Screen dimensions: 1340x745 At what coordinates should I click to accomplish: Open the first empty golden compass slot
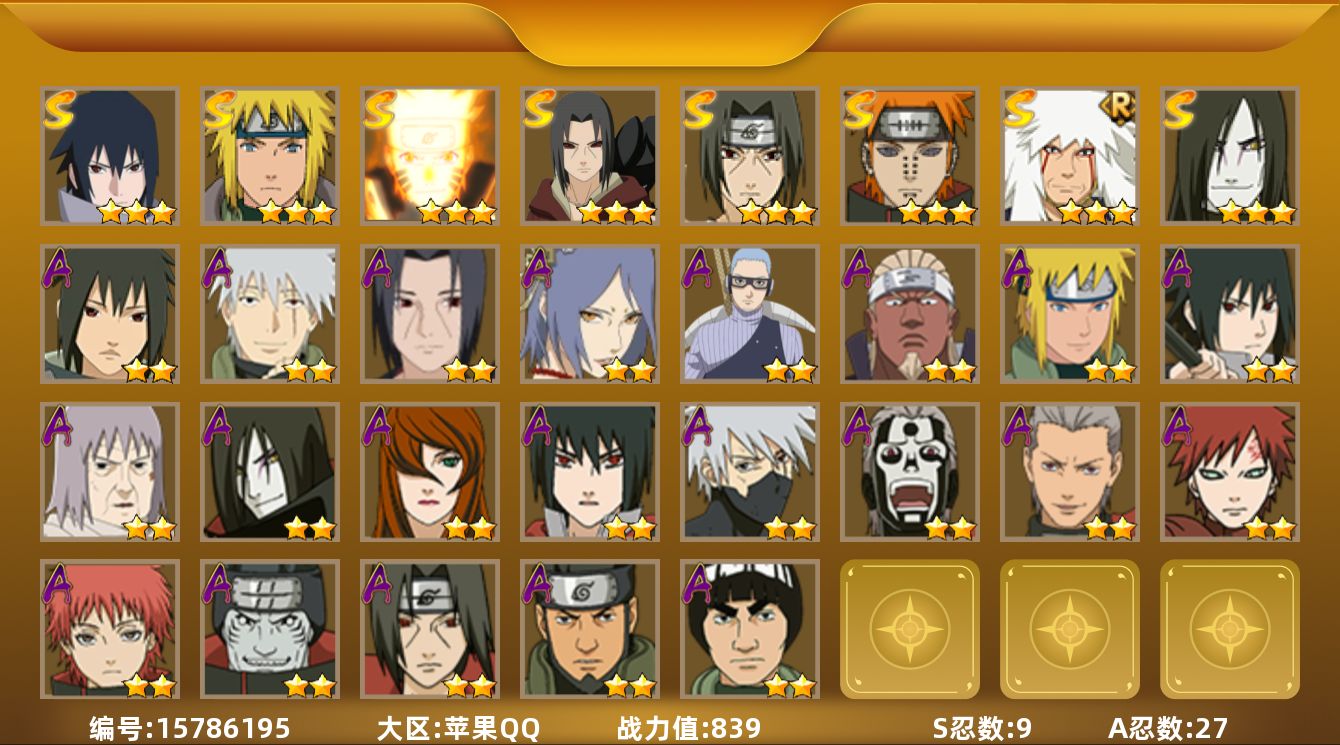tap(910, 629)
